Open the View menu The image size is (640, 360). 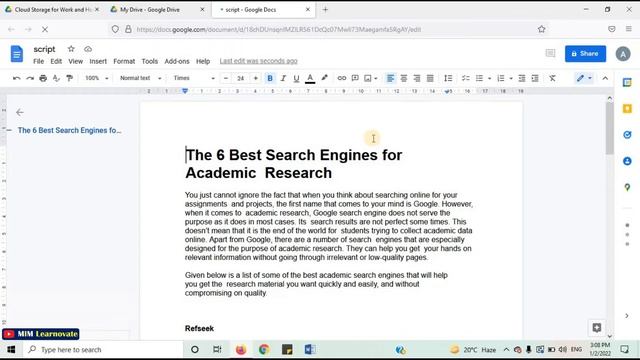coord(76,61)
